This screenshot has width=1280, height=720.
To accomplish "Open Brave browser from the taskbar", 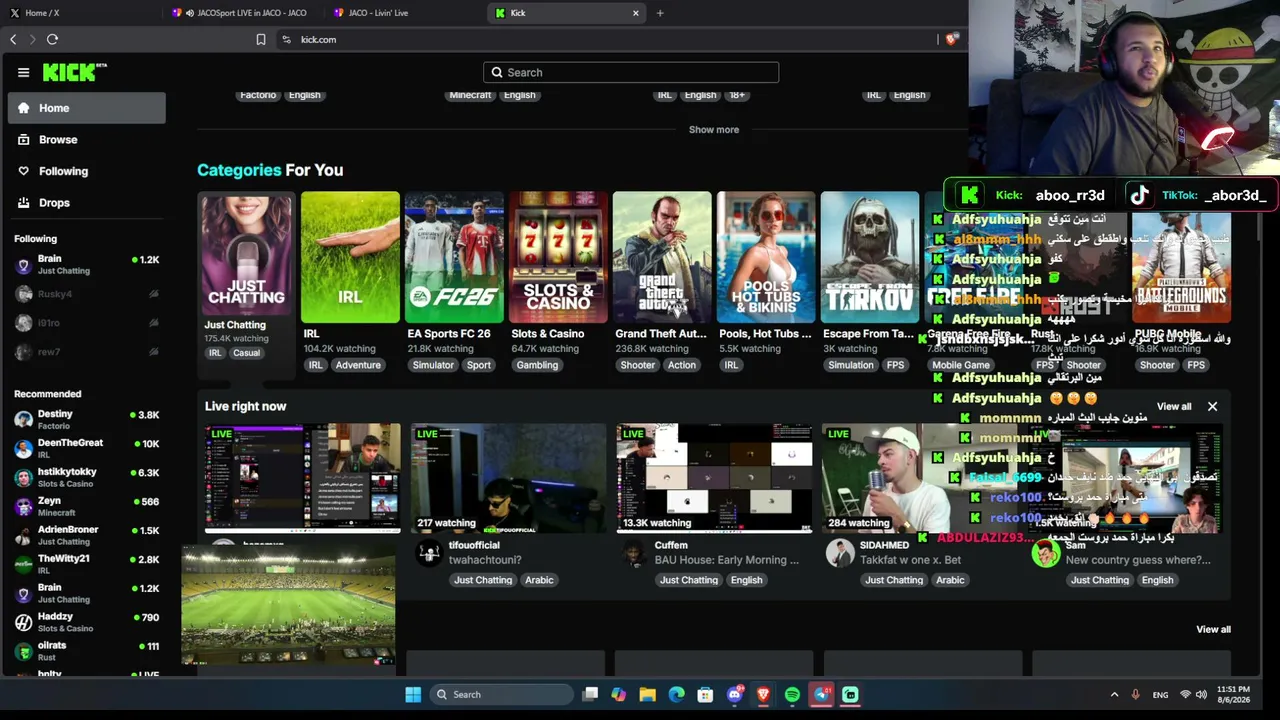I will [763, 694].
